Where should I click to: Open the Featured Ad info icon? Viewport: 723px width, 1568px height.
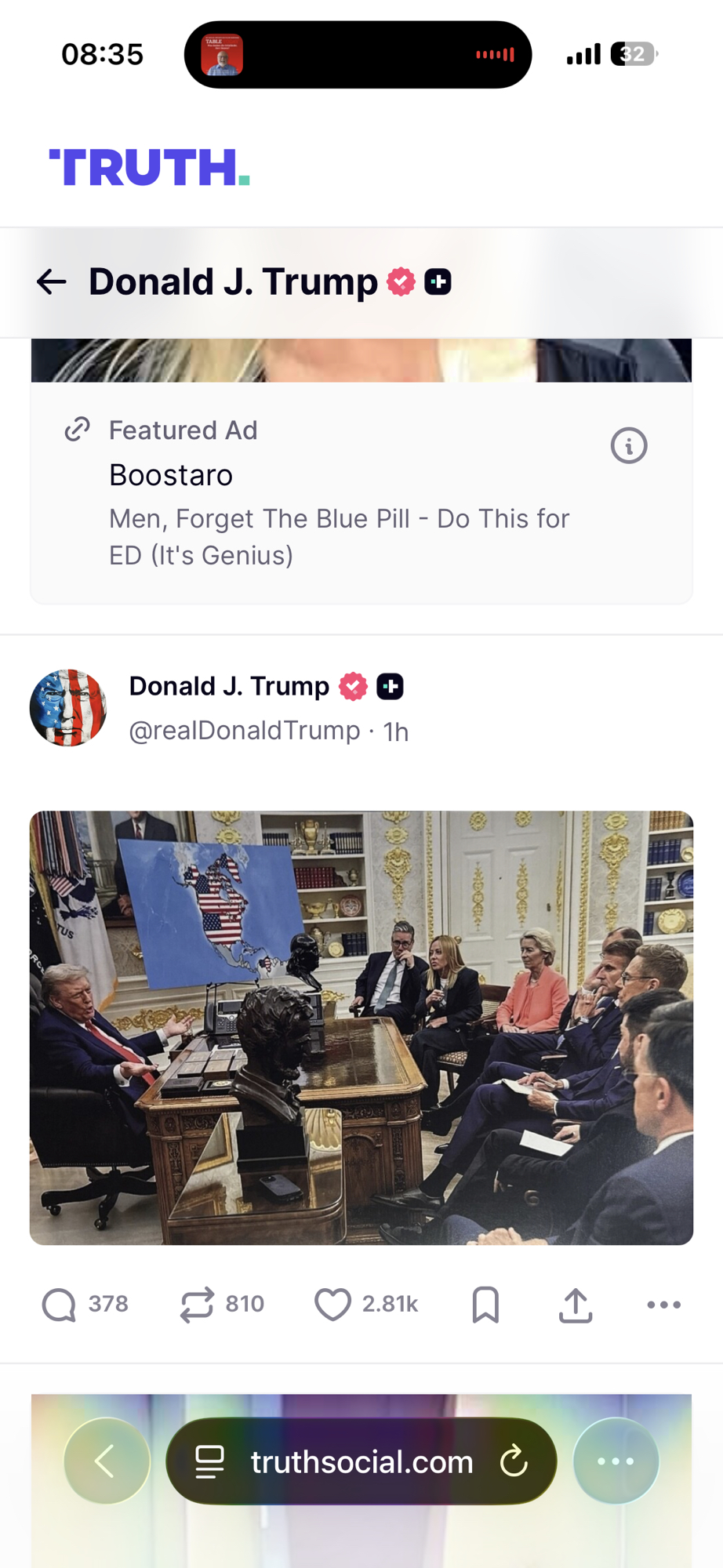[x=629, y=446]
